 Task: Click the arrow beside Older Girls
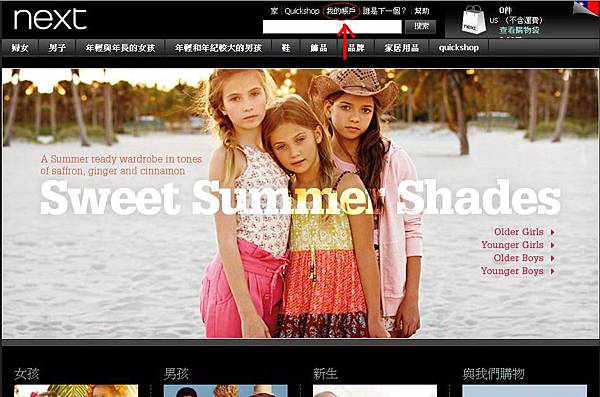[552, 232]
